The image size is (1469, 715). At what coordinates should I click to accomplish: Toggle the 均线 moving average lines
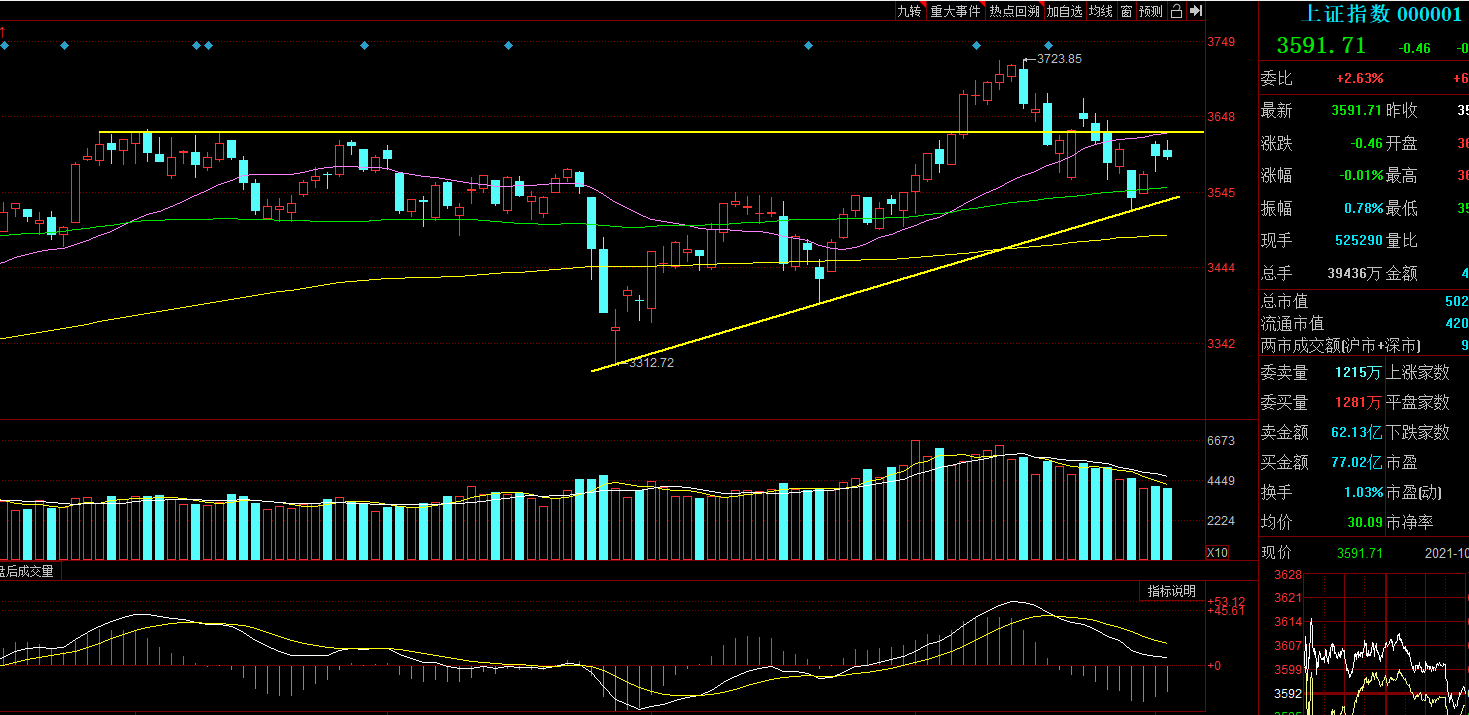(1101, 11)
